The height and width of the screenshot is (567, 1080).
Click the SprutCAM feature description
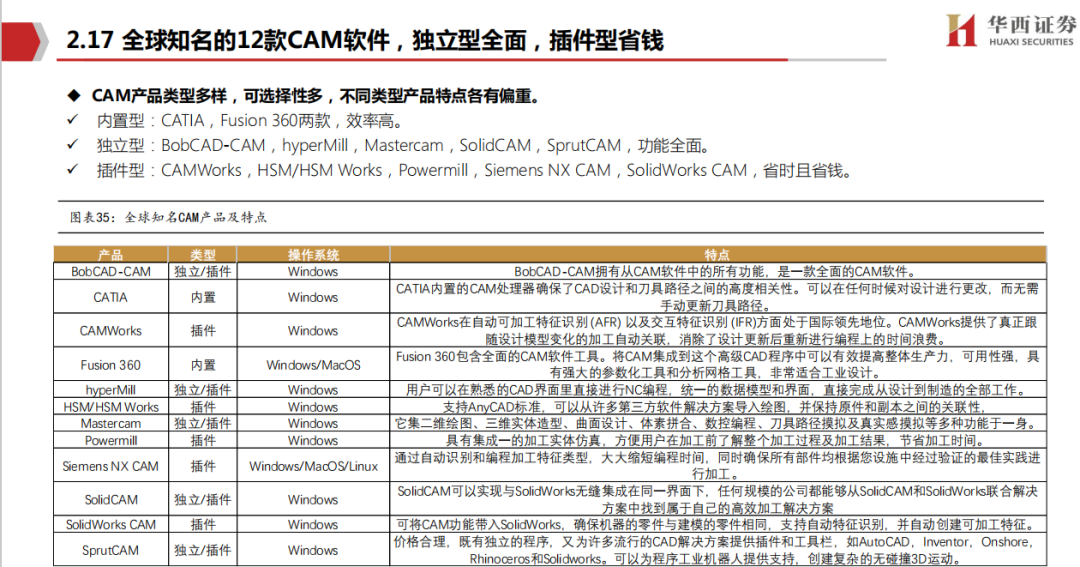718,550
